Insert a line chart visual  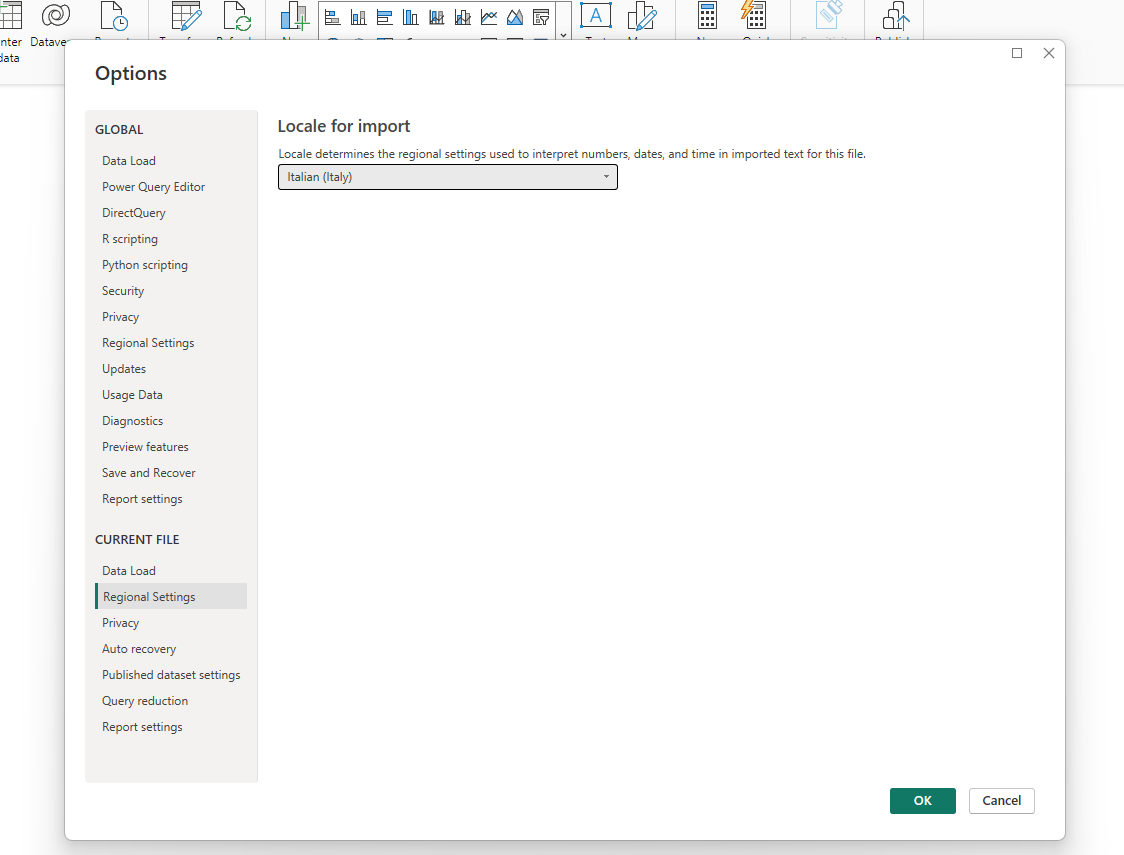point(489,16)
